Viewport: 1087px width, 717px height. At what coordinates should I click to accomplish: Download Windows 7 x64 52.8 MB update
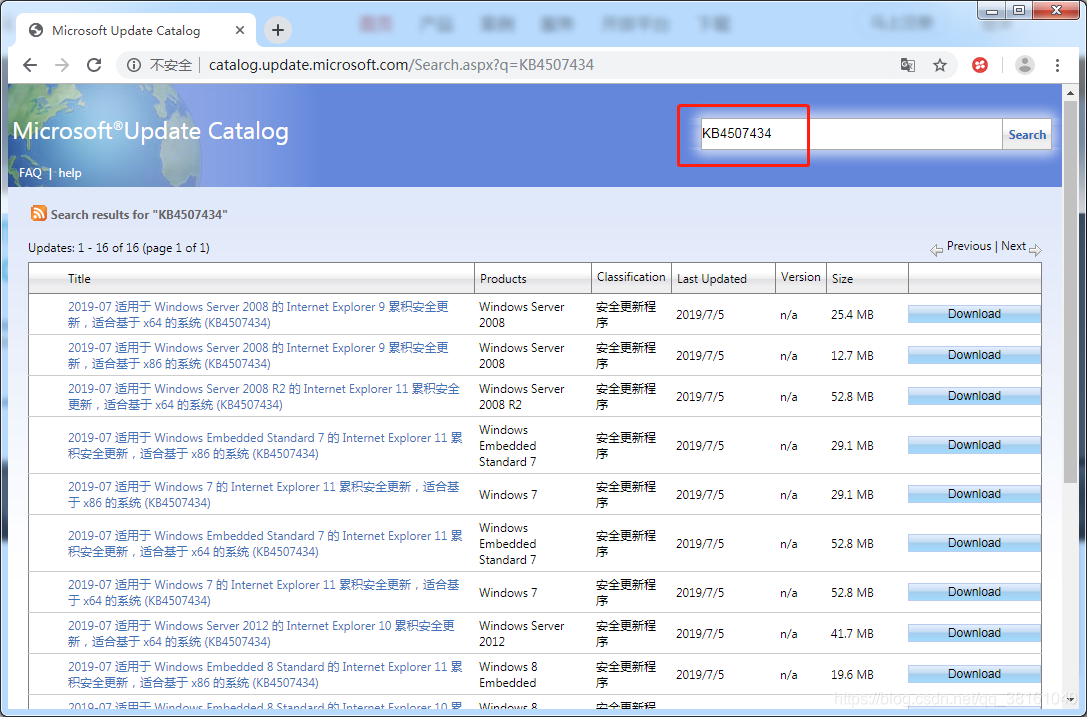974,592
